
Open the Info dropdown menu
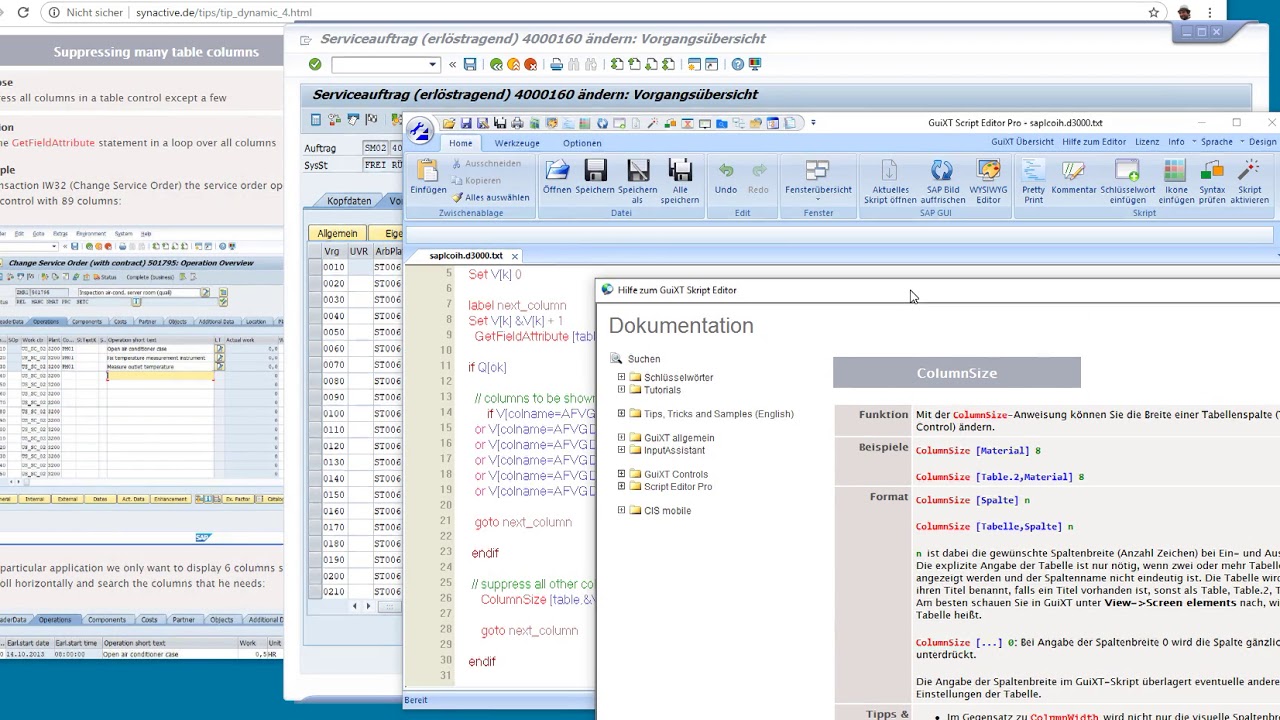pos(1181,142)
